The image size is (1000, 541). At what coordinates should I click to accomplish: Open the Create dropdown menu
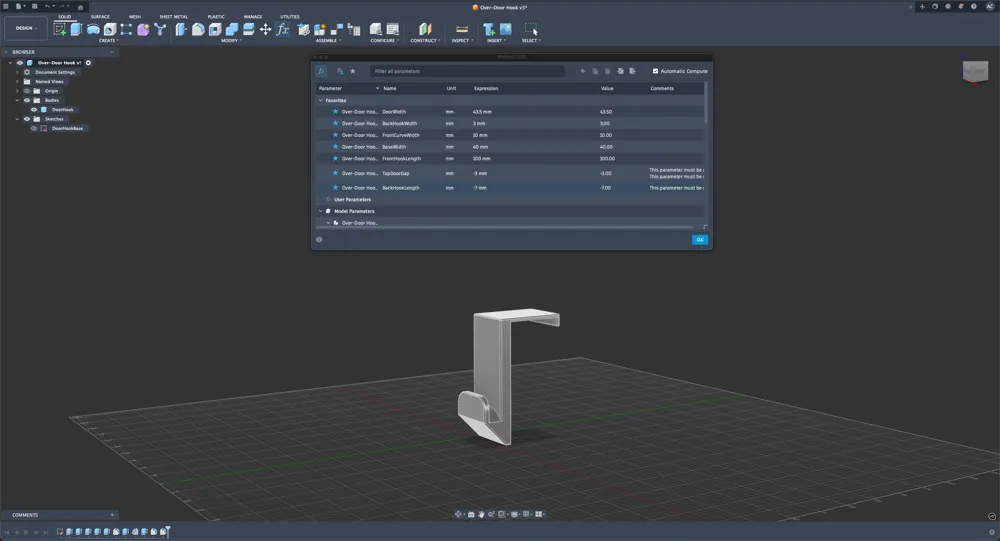point(108,41)
